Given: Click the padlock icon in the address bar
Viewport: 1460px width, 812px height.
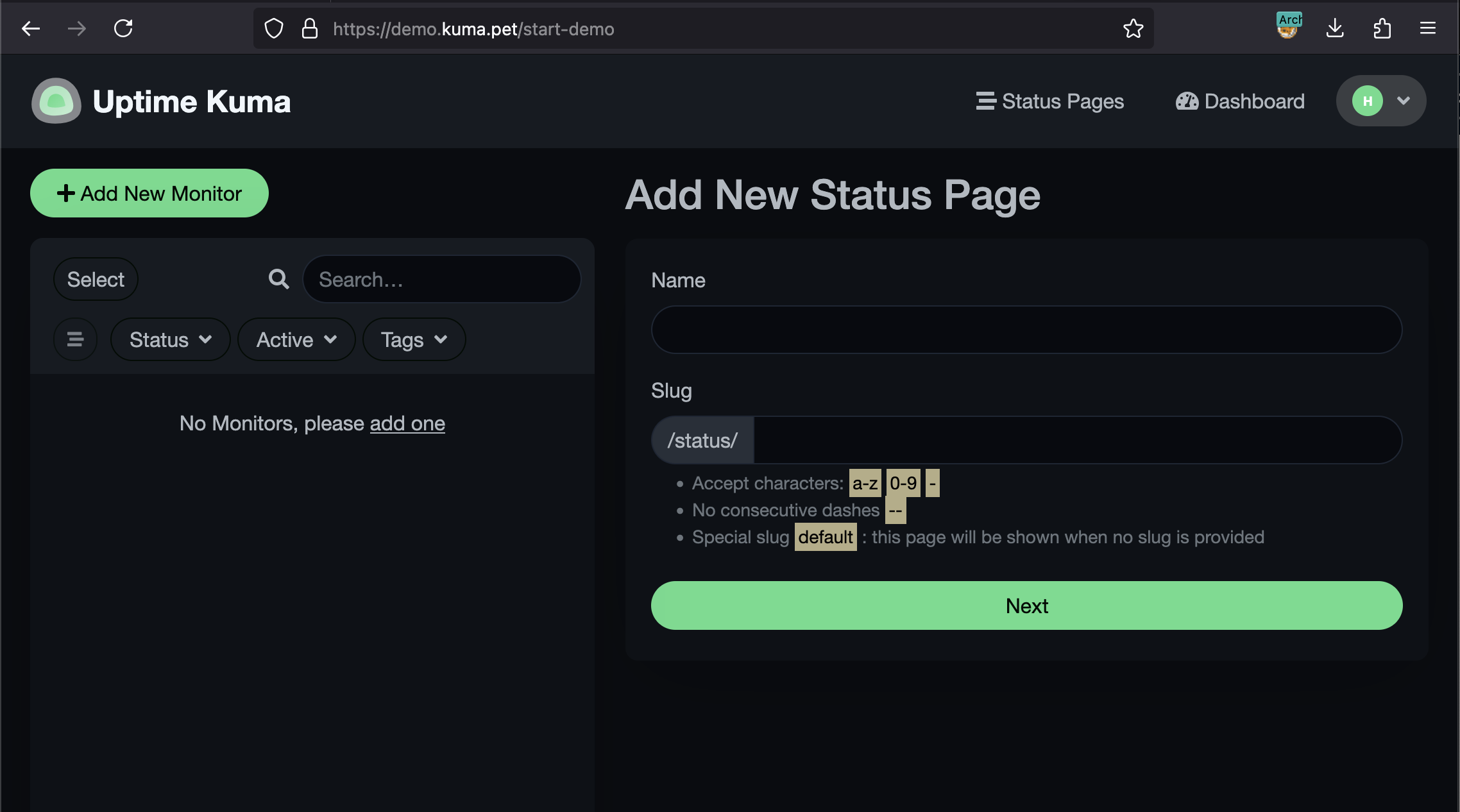Looking at the screenshot, I should (x=310, y=28).
